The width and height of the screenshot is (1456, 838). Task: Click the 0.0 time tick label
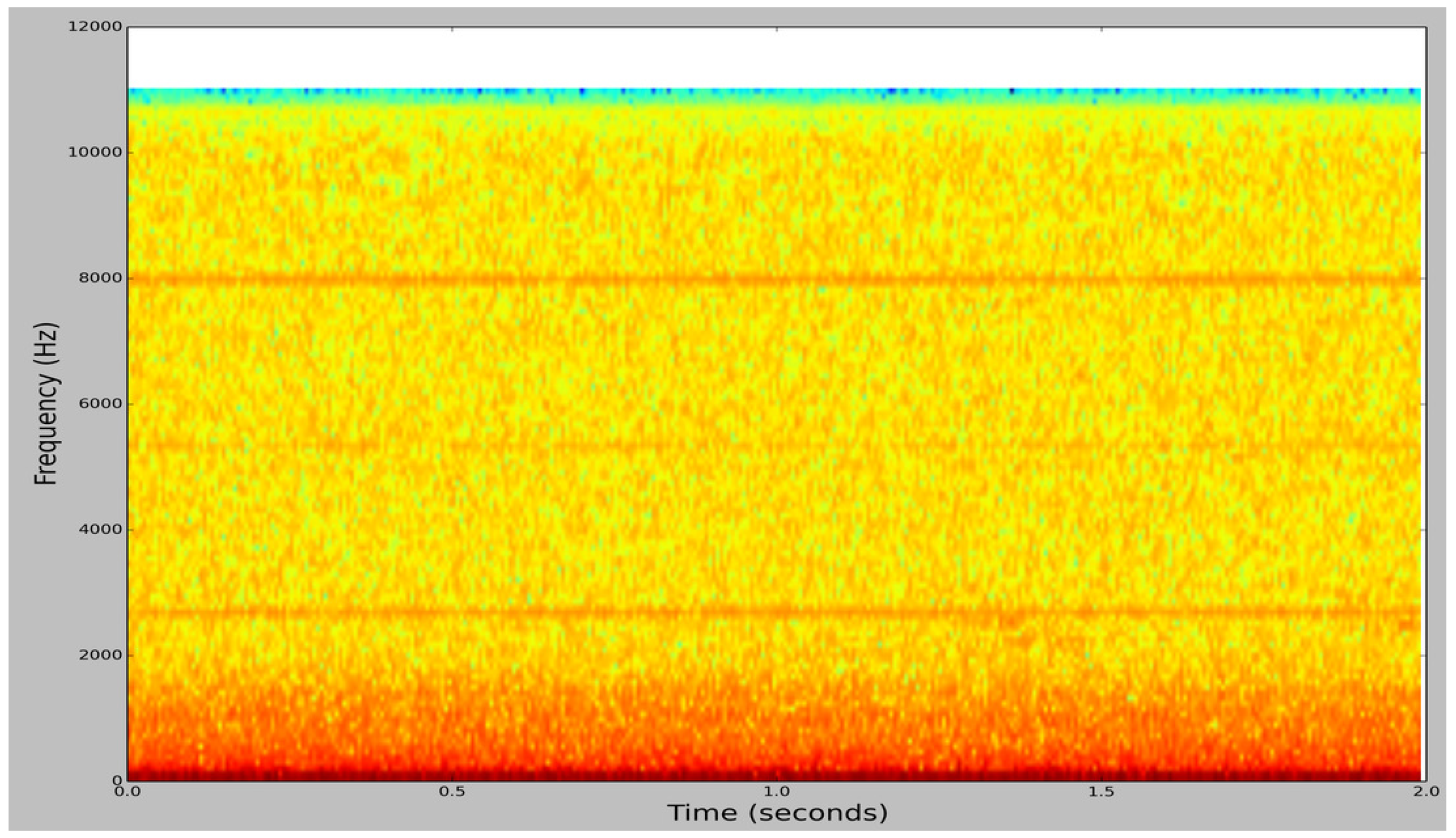coord(127,792)
